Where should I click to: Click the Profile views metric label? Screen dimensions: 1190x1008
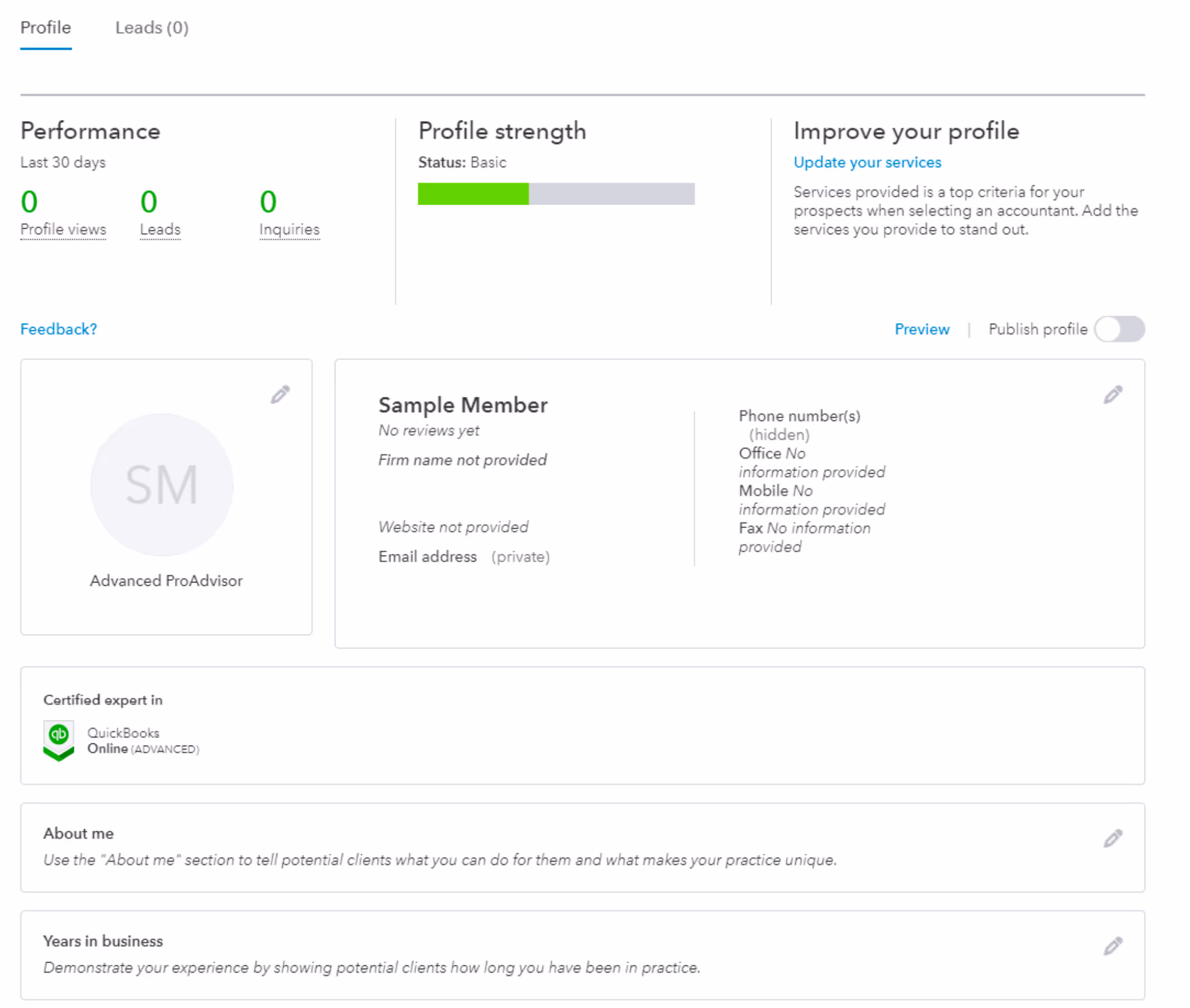click(63, 229)
